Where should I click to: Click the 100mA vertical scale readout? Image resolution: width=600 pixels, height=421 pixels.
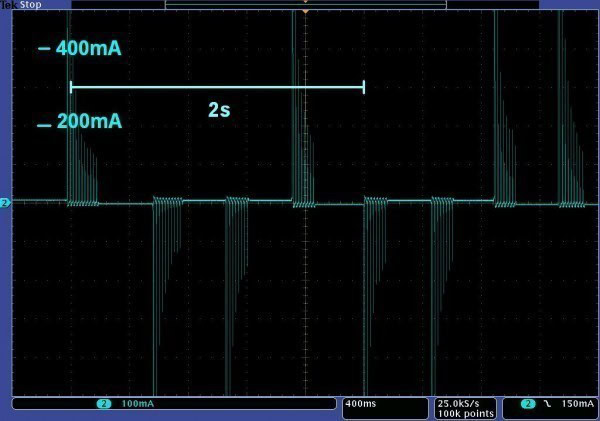(x=137, y=403)
